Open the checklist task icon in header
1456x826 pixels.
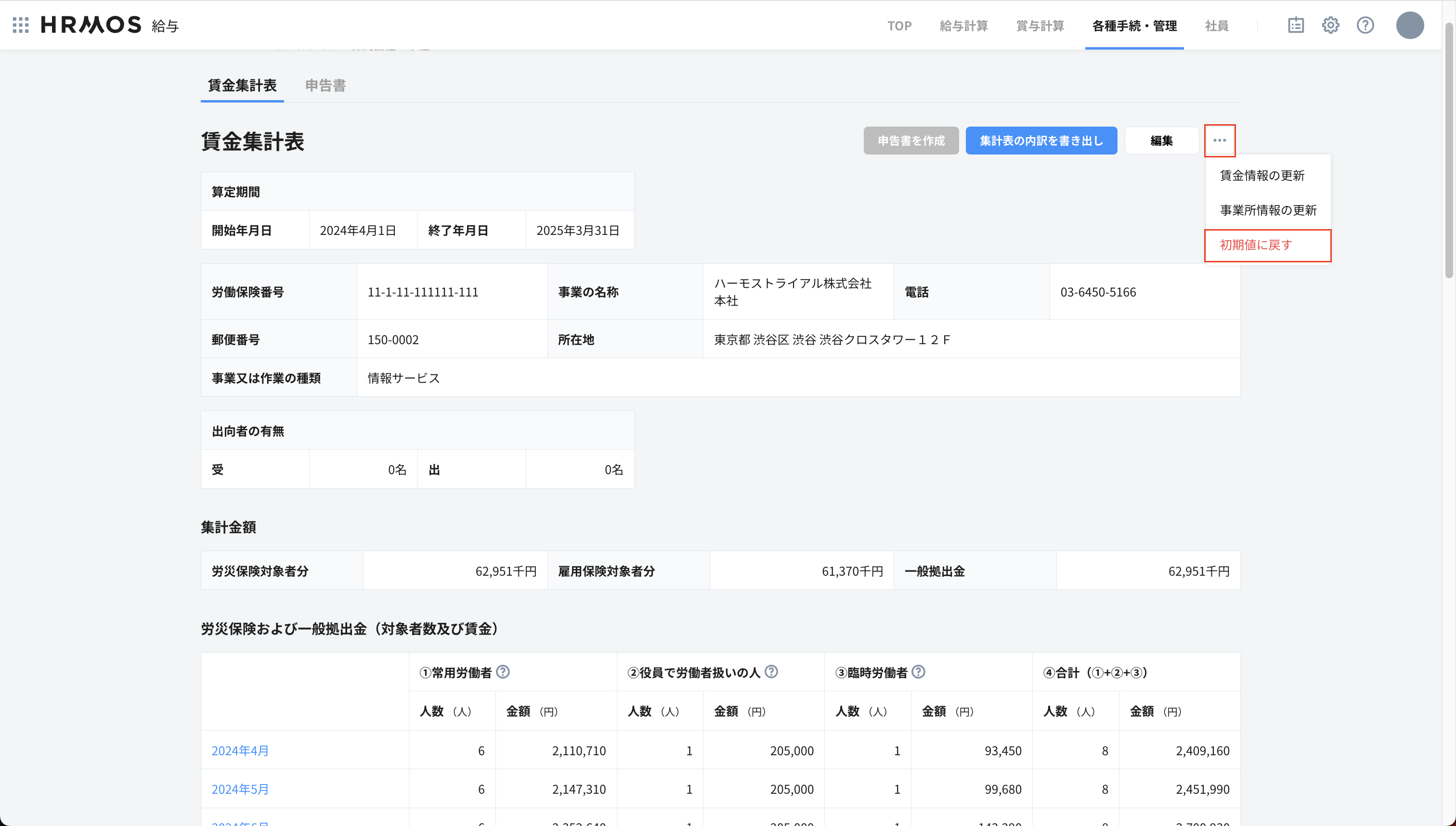[x=1295, y=26]
